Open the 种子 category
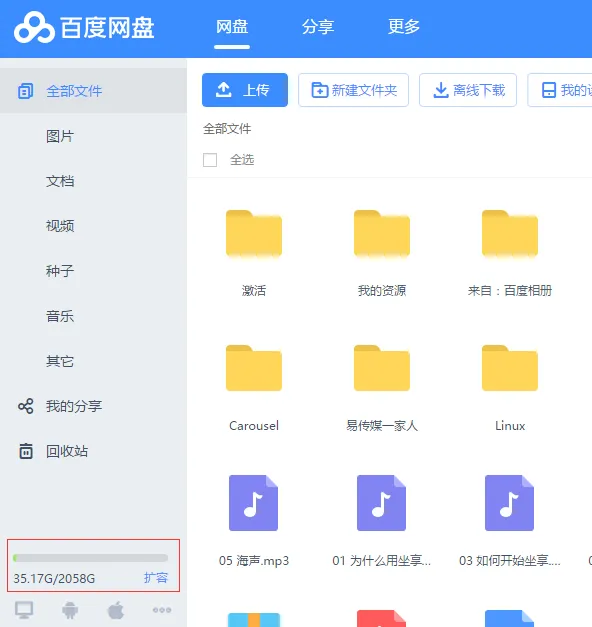 tap(60, 271)
